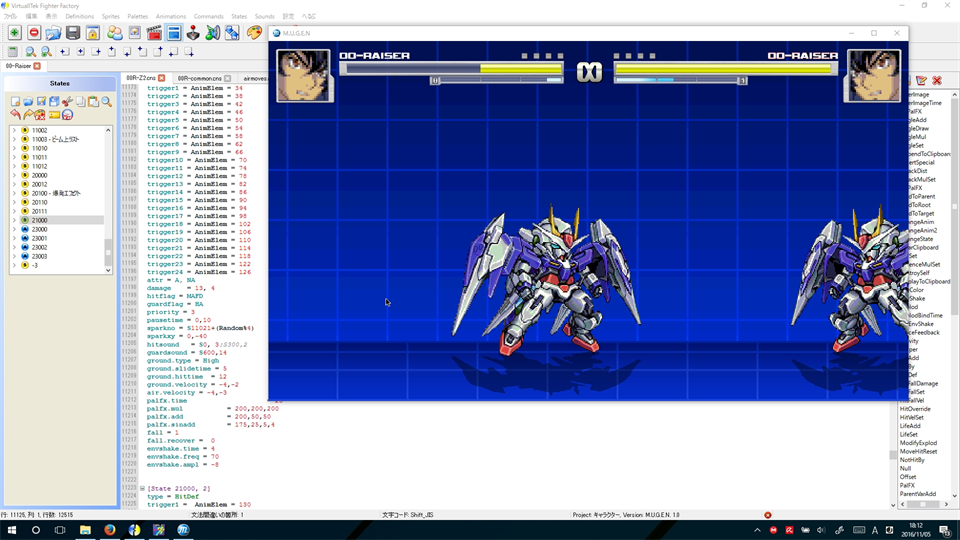Close the 00R-Z2.cns tab

coord(162,78)
